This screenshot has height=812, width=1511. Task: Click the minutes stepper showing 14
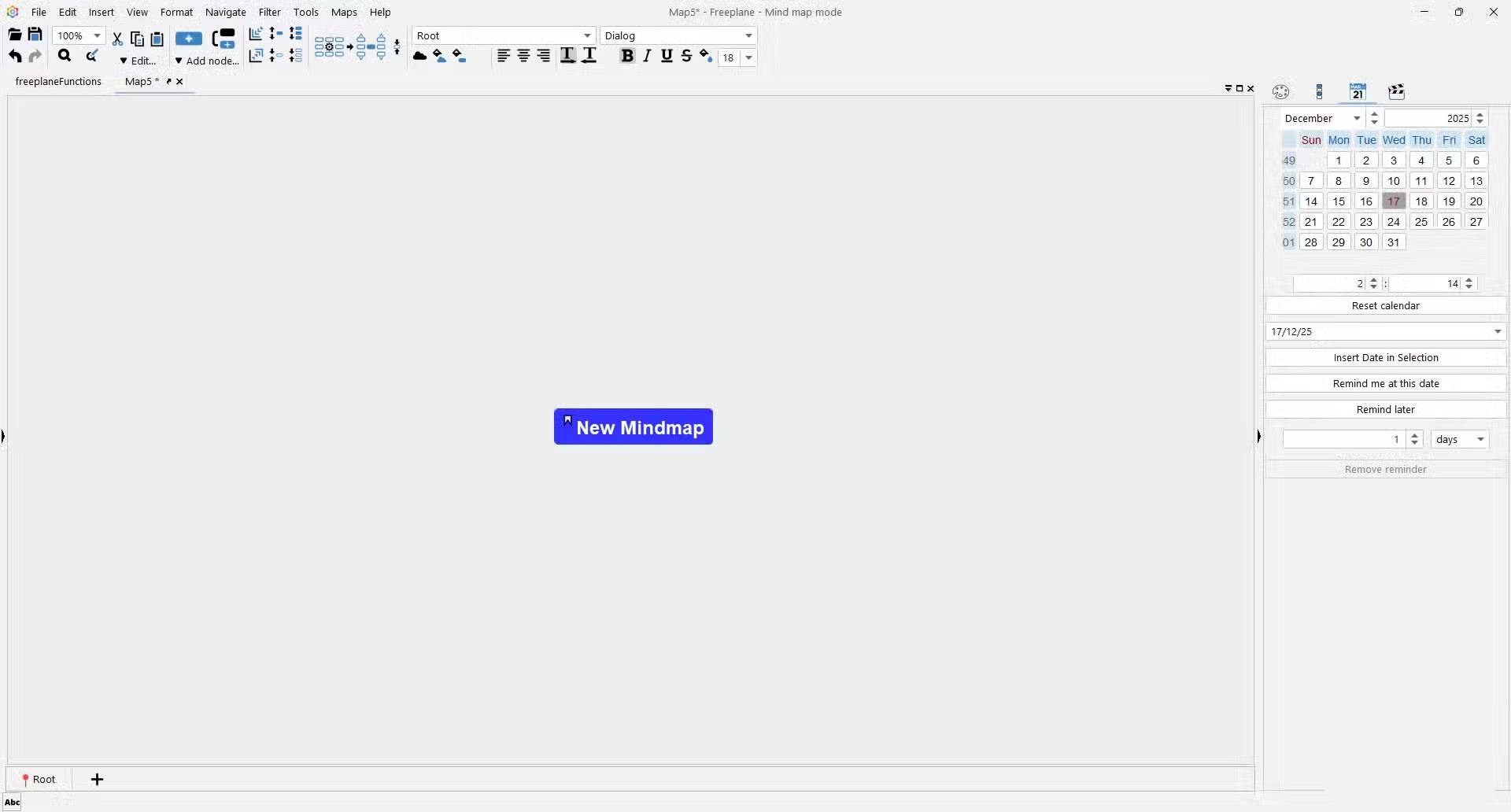pos(1469,283)
